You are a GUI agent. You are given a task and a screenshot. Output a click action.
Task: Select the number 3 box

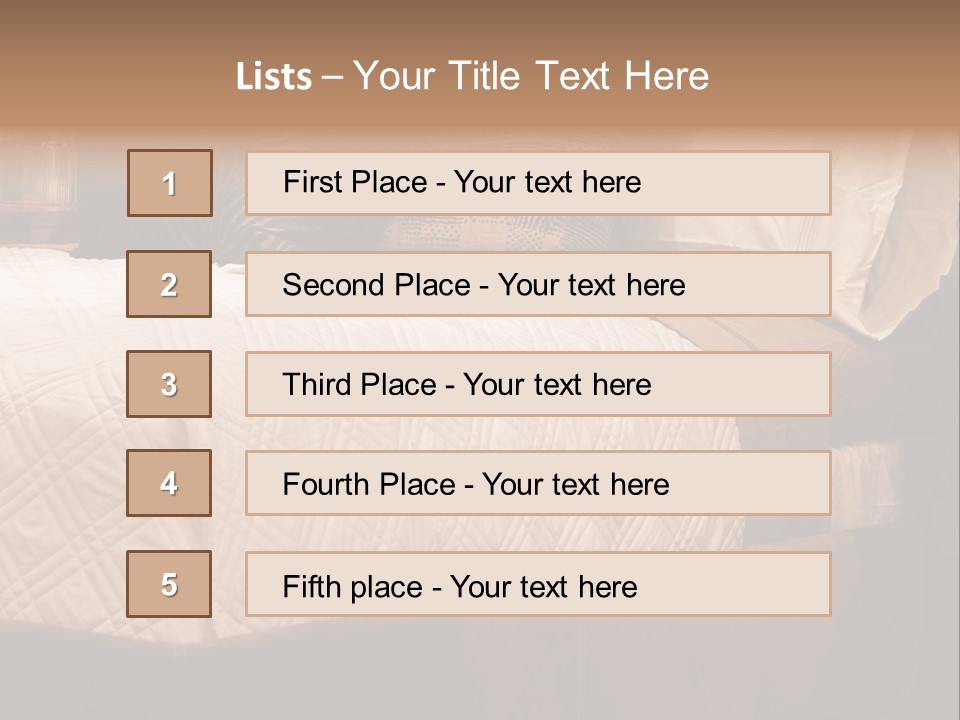tap(169, 384)
